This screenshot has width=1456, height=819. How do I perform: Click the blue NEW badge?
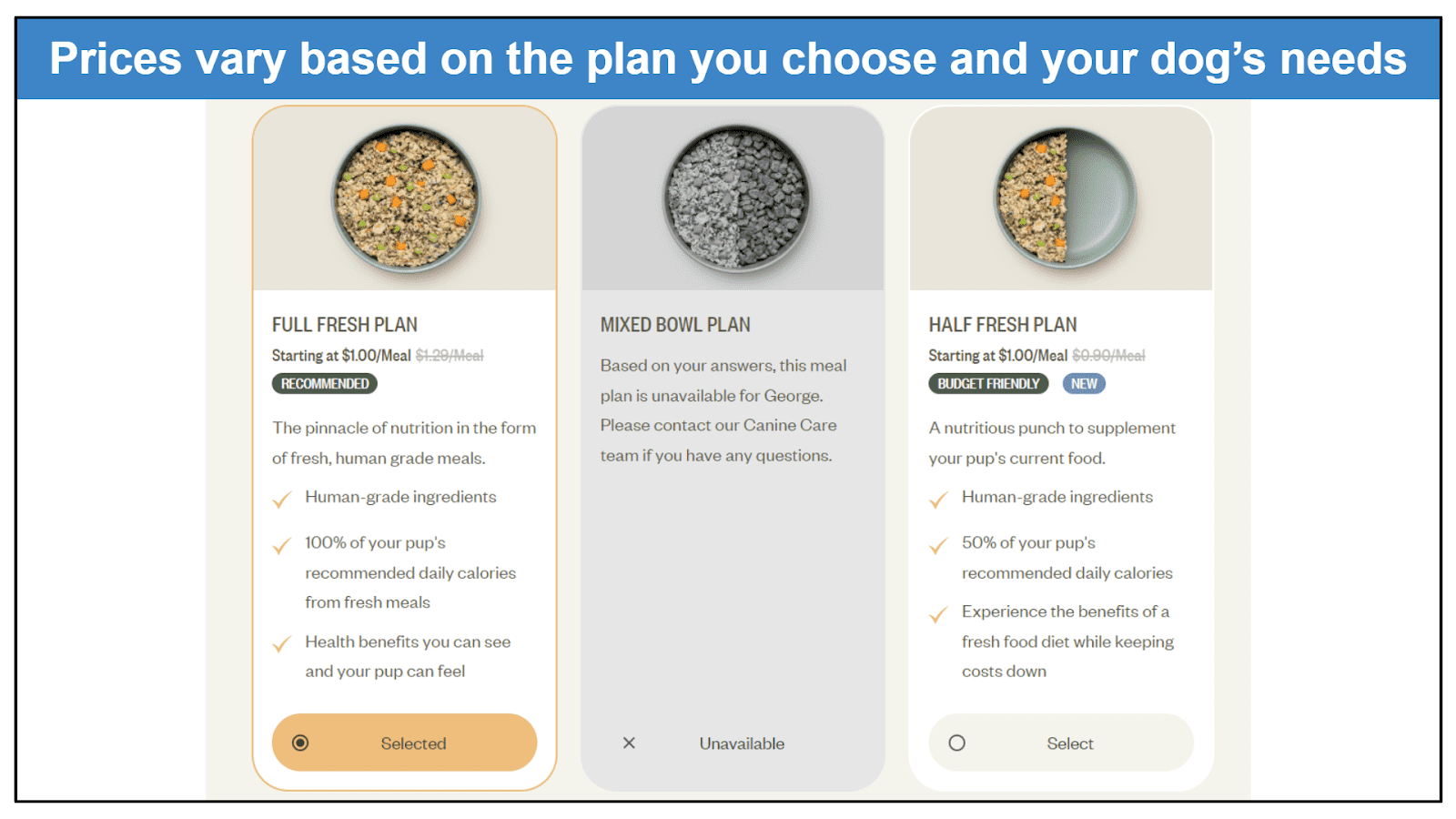[x=1084, y=384]
